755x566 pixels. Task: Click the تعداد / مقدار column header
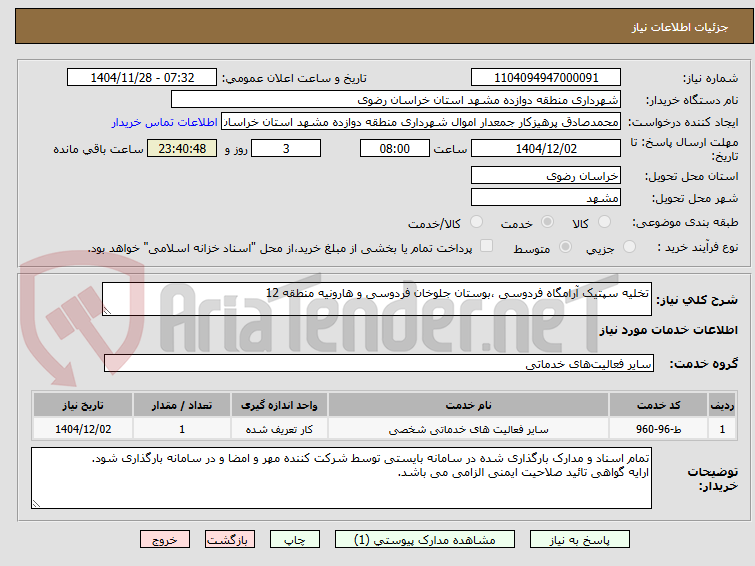pyautogui.click(x=182, y=405)
